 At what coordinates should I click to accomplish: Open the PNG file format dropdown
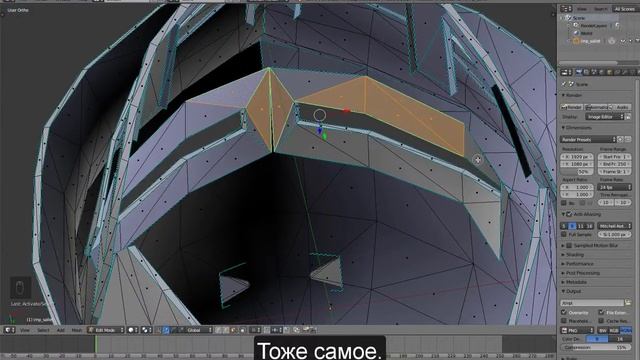pyautogui.click(x=578, y=330)
